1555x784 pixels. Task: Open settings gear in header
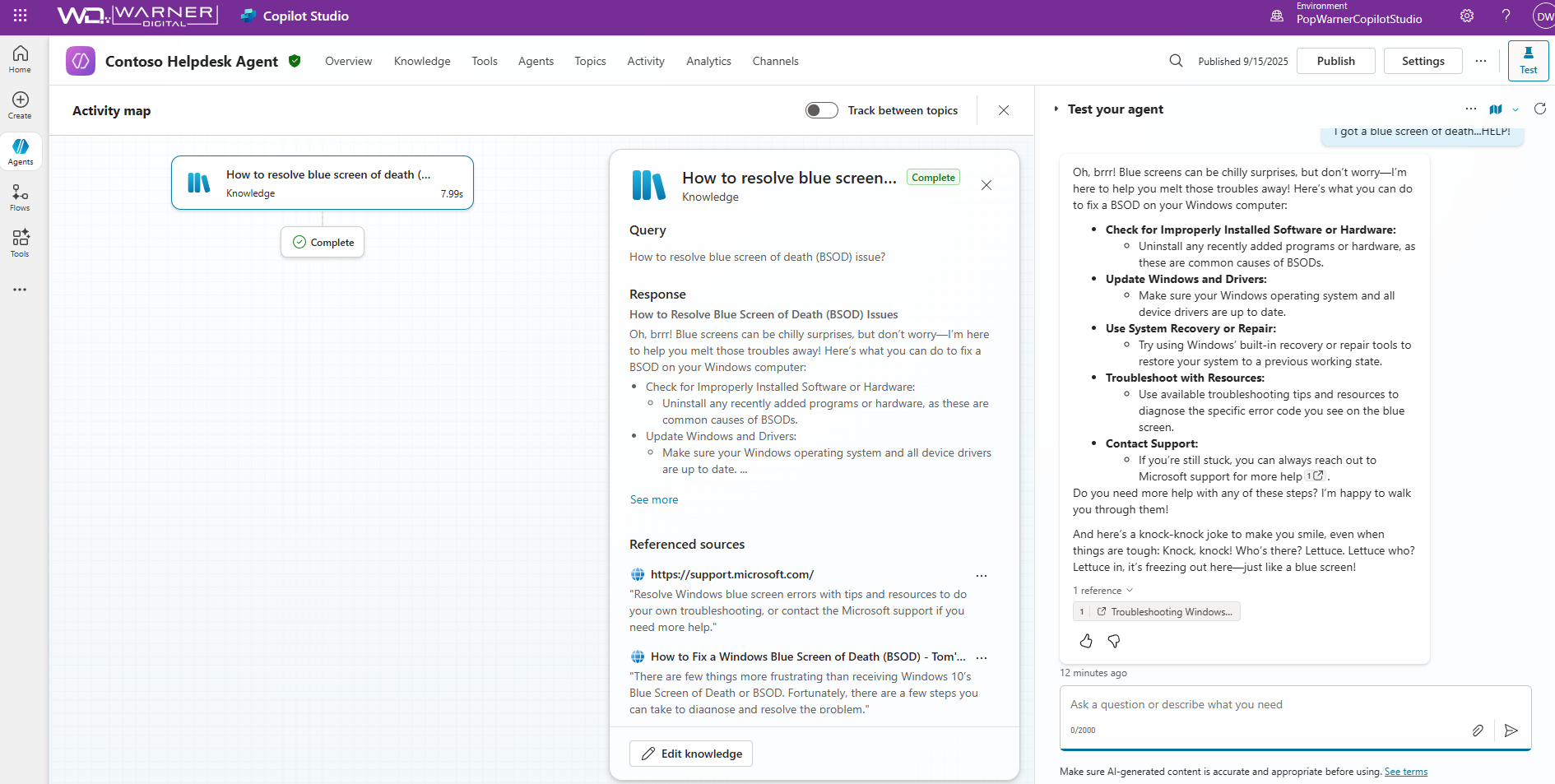click(x=1467, y=16)
